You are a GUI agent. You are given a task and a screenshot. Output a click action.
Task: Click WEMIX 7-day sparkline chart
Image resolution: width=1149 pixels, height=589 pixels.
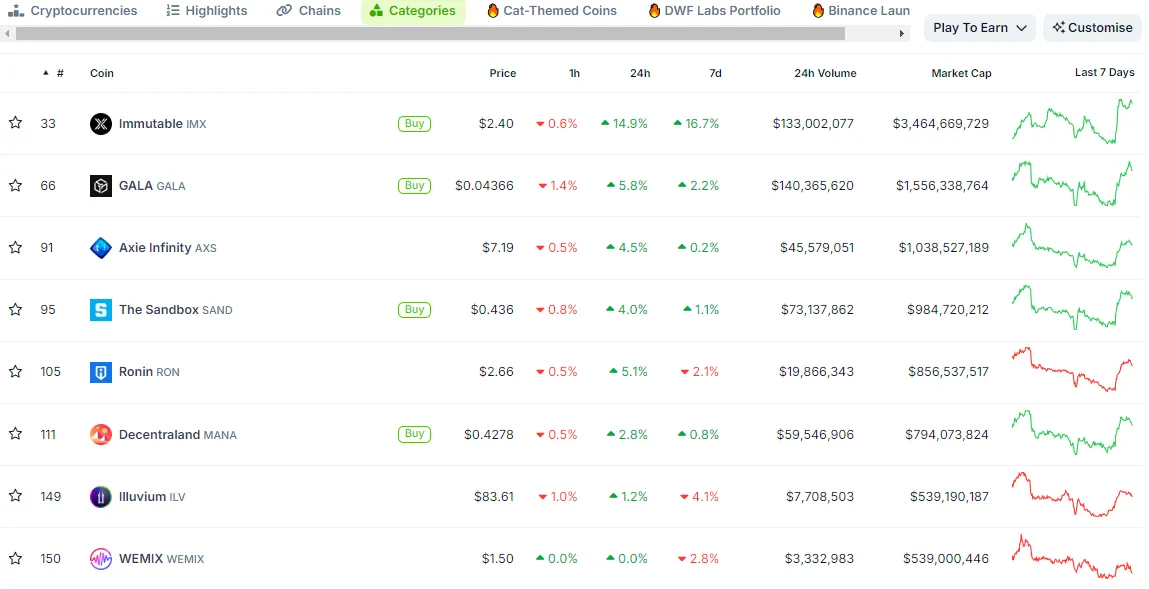click(x=1073, y=557)
